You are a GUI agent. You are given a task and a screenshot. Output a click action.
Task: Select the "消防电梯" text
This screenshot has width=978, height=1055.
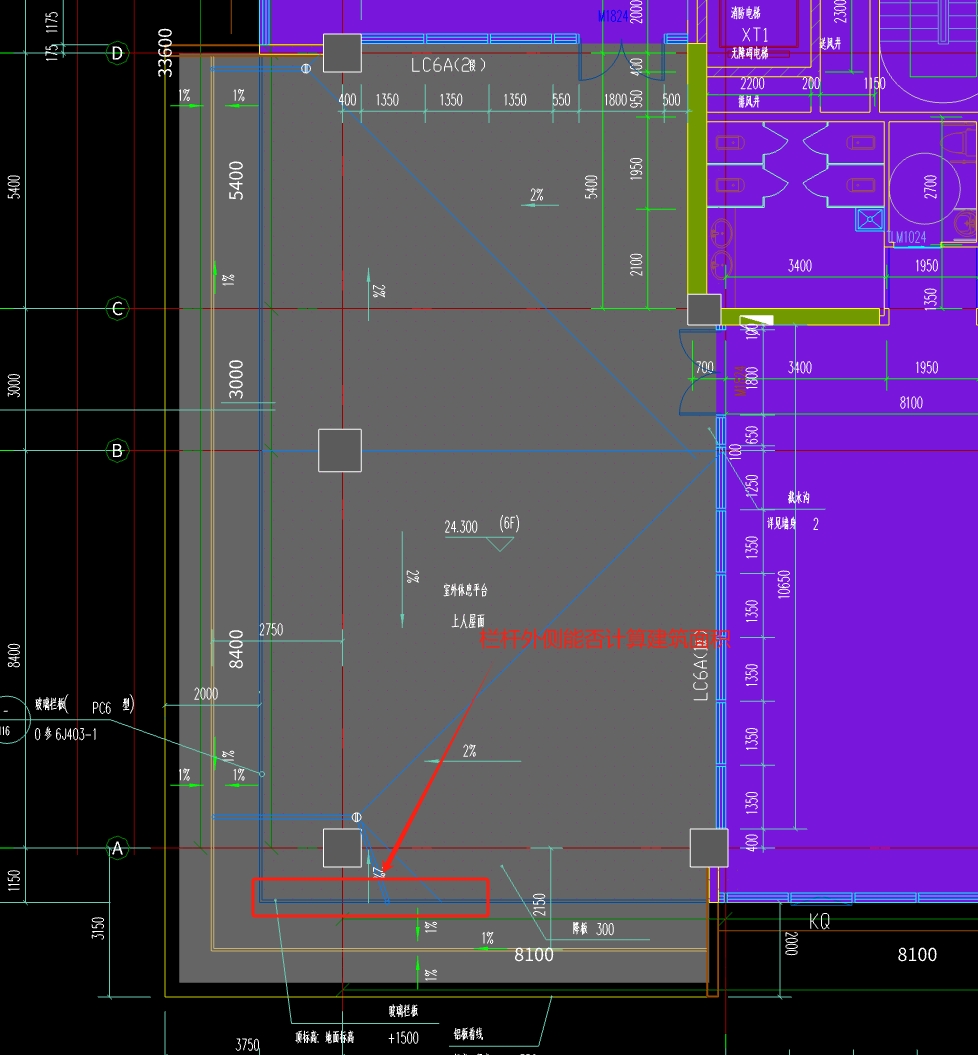click(x=745, y=12)
